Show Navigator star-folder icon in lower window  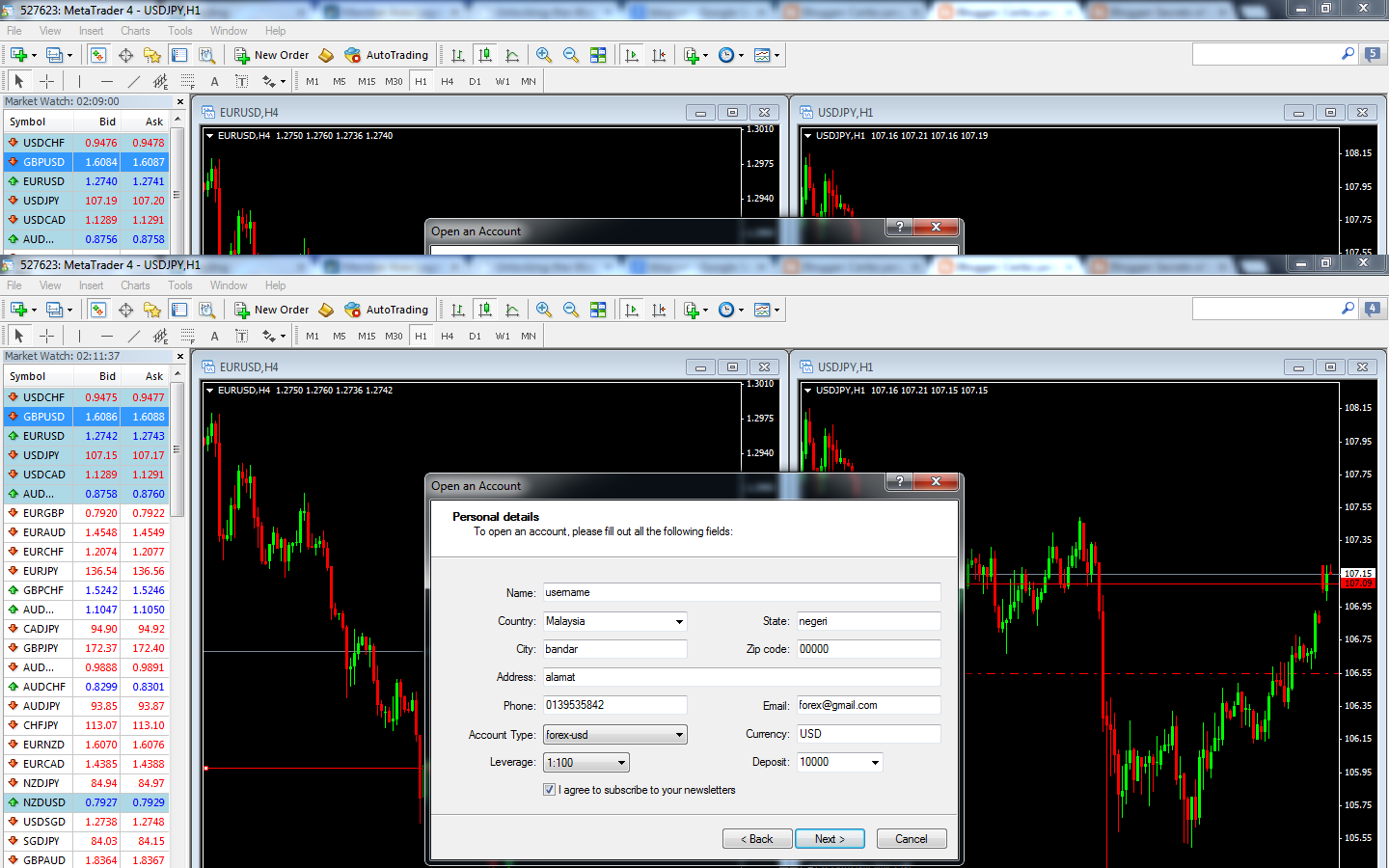[x=152, y=310]
